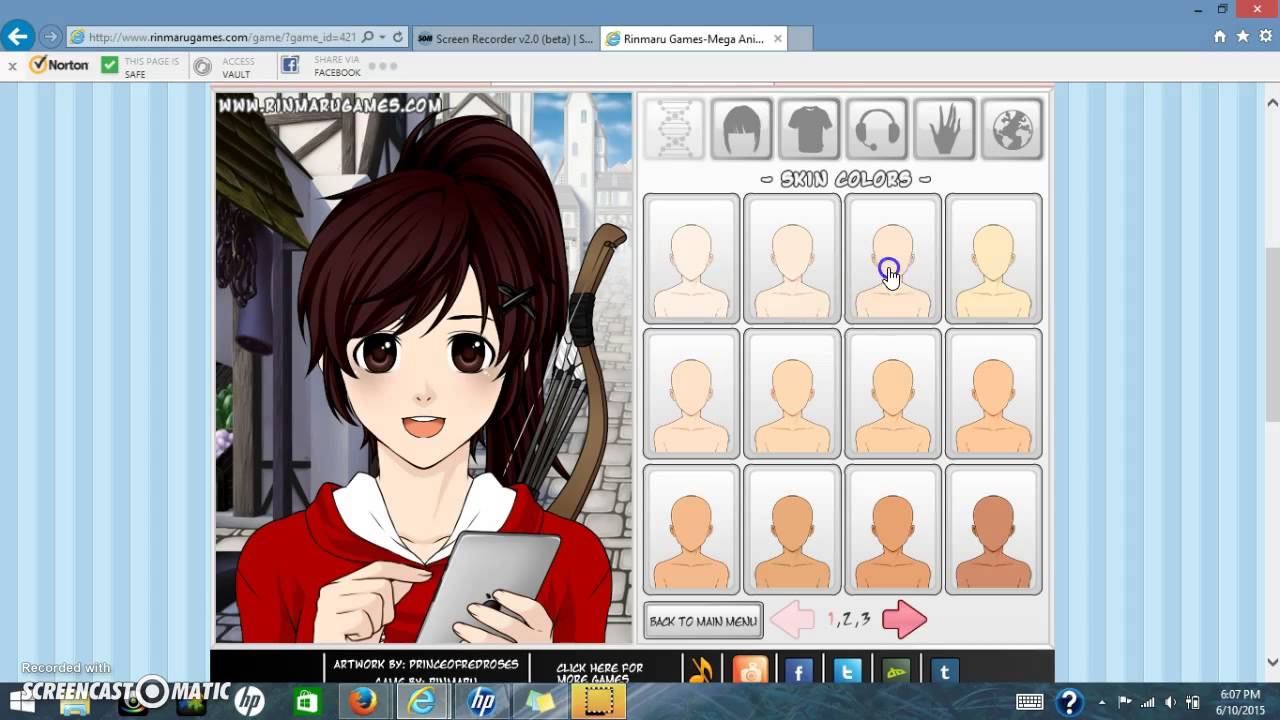The image size is (1280, 720).
Task: Select yellowish fourth skin color row one
Action: (x=993, y=259)
